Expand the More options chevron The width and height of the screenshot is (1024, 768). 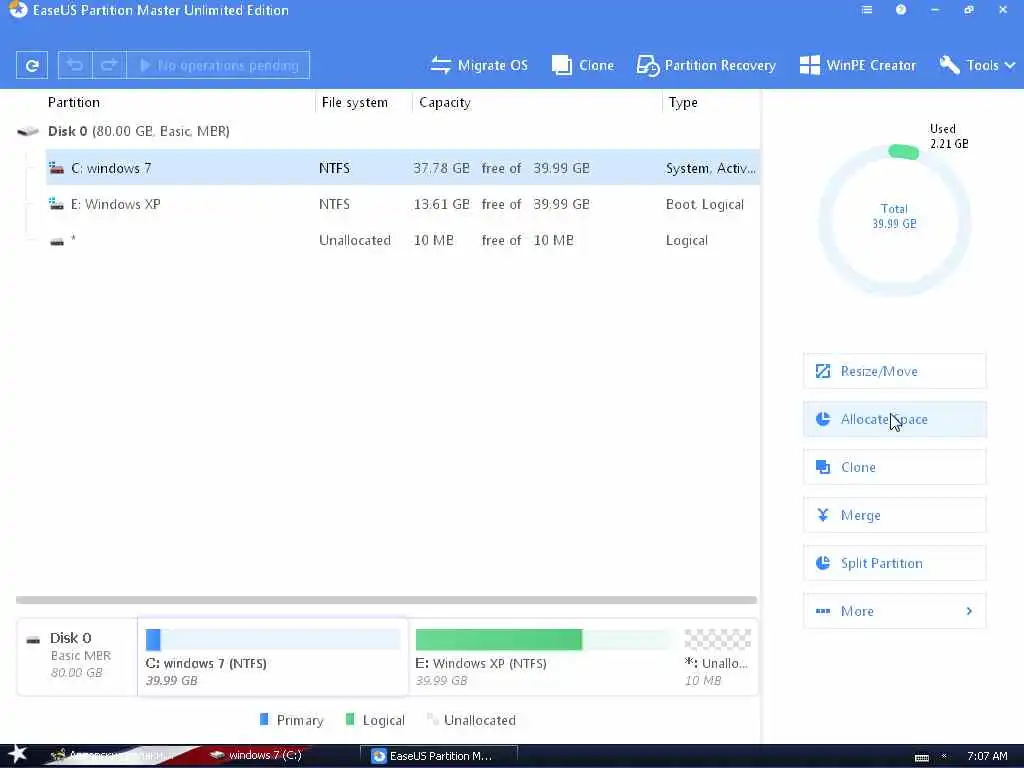969,611
